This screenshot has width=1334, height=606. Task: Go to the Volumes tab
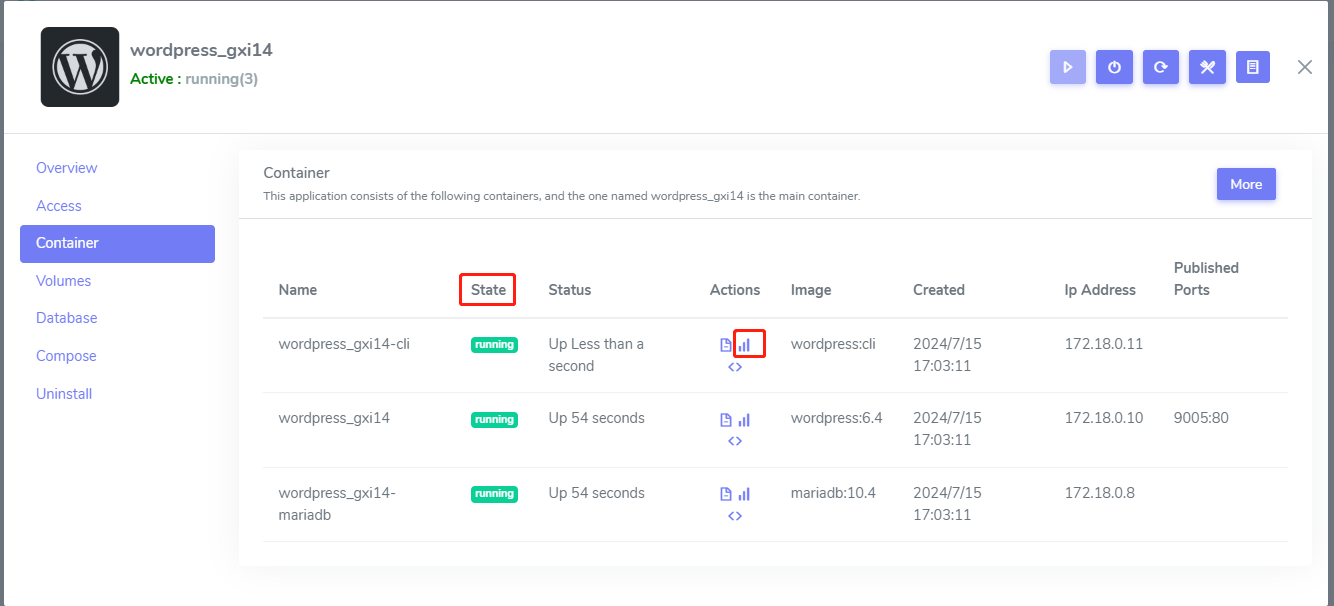[63, 281]
